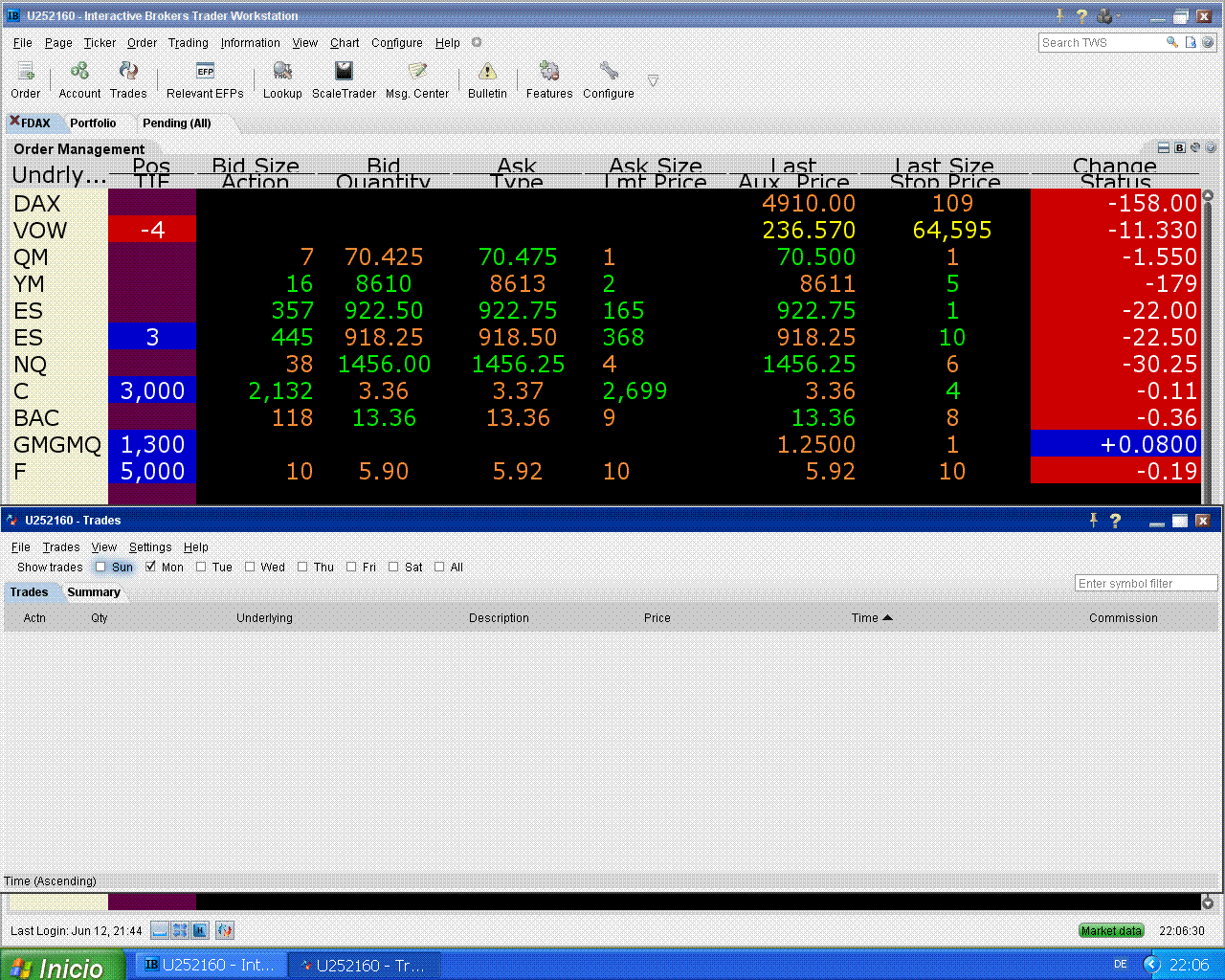Check the All trades checkbox

point(439,567)
